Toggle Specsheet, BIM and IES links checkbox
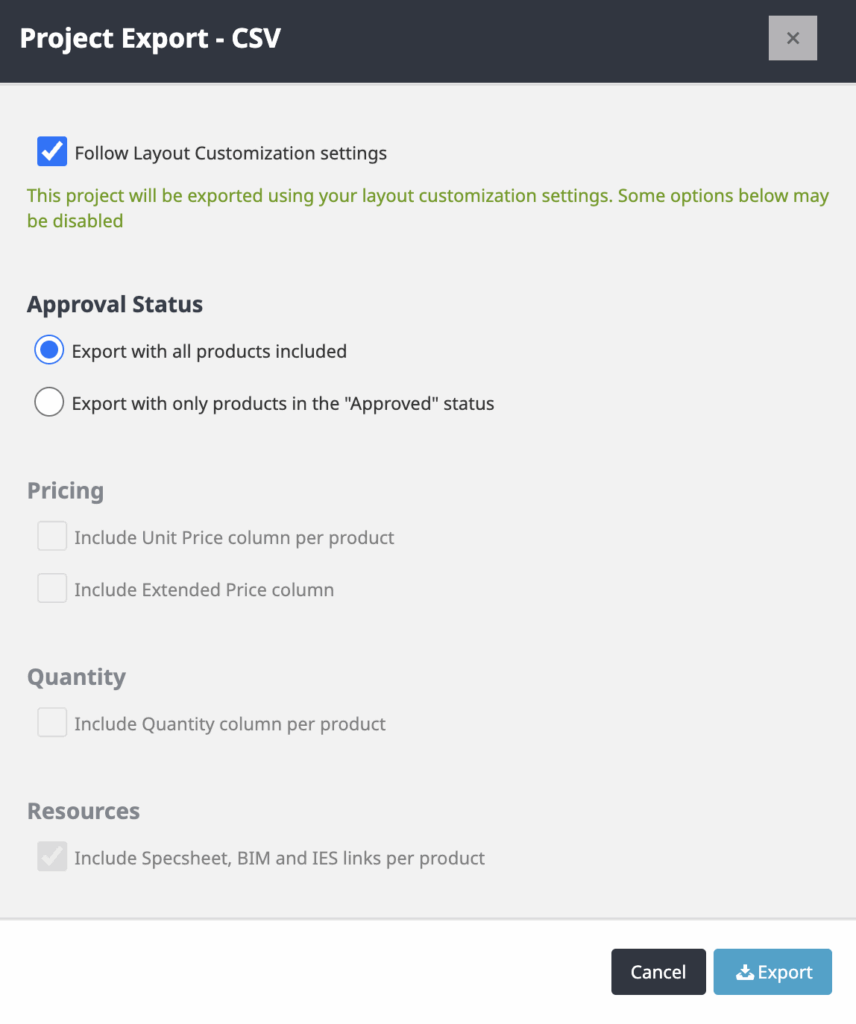This screenshot has width=856, height=1024. point(52,856)
